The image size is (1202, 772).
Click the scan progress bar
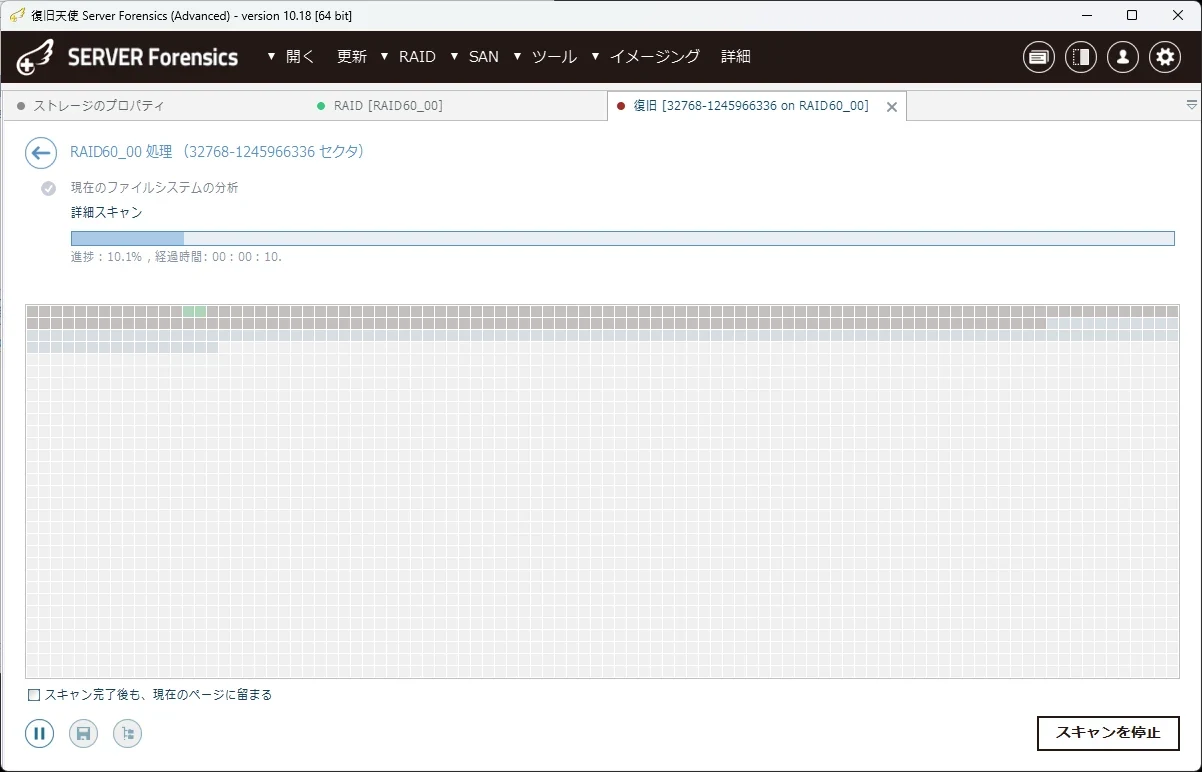click(x=622, y=238)
